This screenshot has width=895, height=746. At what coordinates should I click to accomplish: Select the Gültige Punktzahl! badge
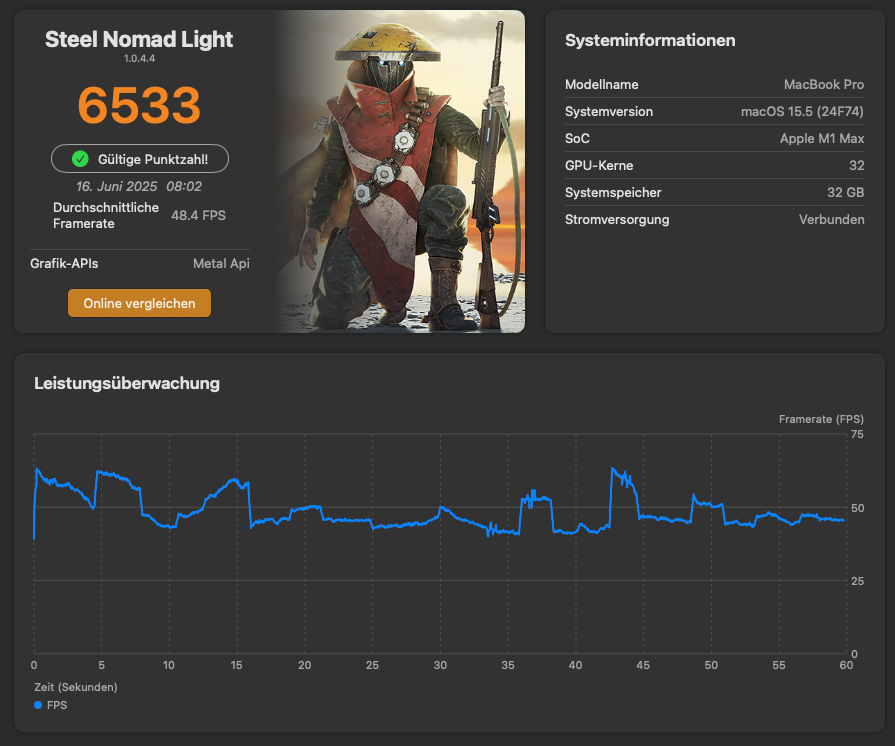point(140,159)
